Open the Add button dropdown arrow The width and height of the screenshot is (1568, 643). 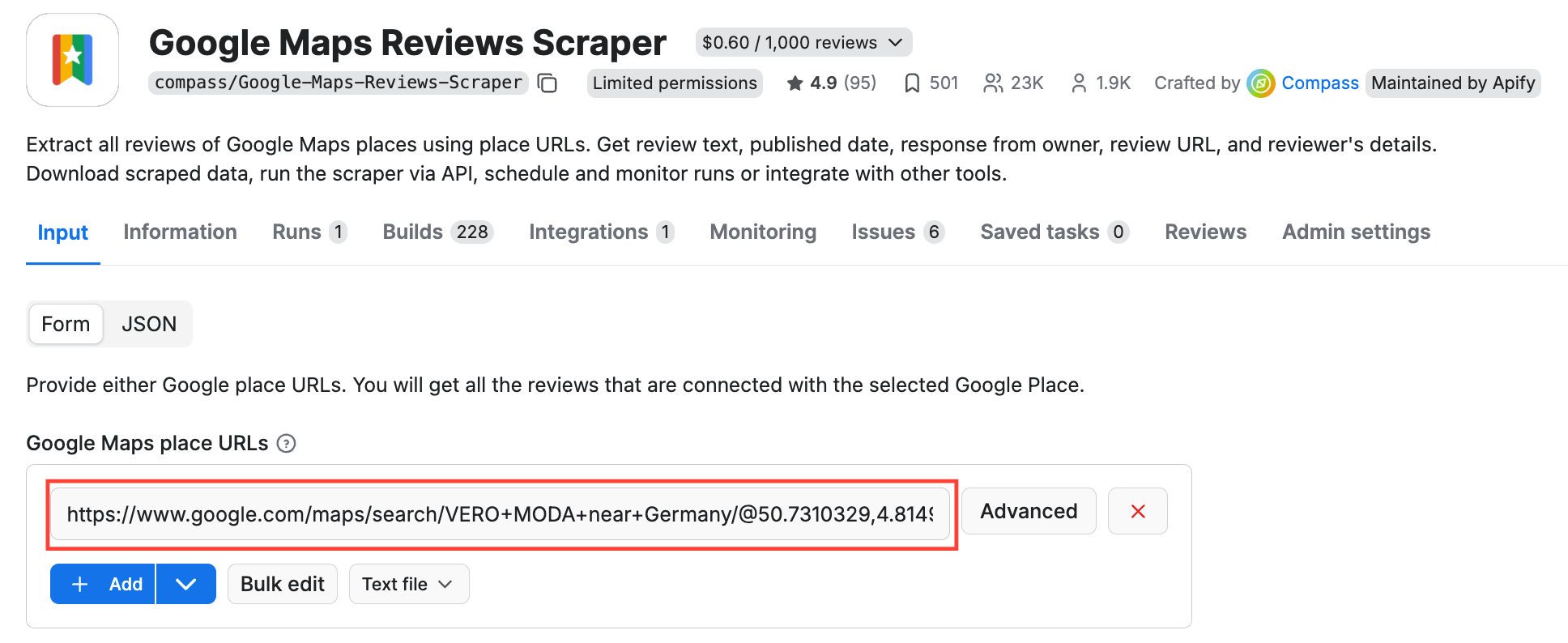pos(186,584)
